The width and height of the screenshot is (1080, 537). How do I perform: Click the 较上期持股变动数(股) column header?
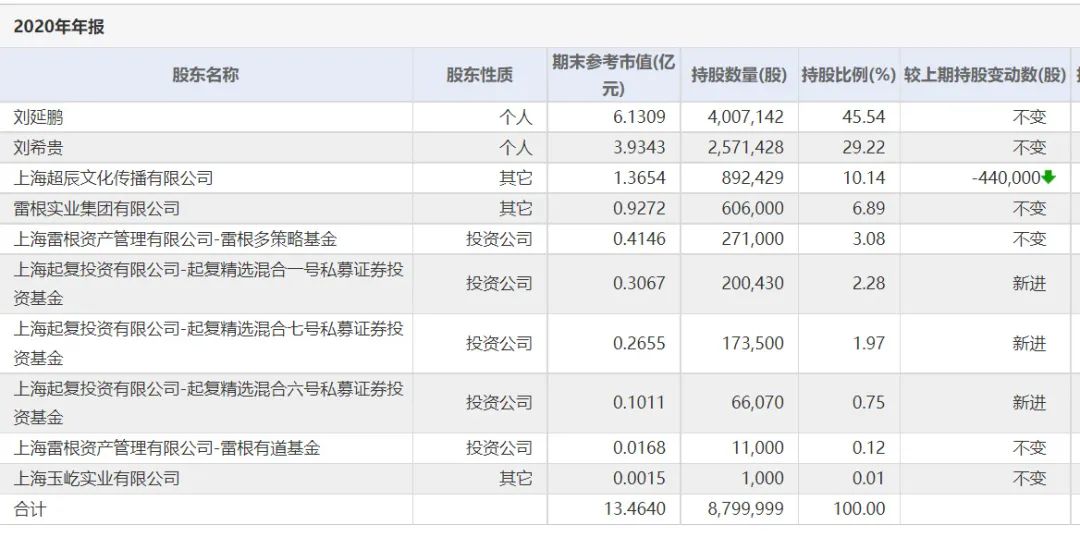pos(985,75)
